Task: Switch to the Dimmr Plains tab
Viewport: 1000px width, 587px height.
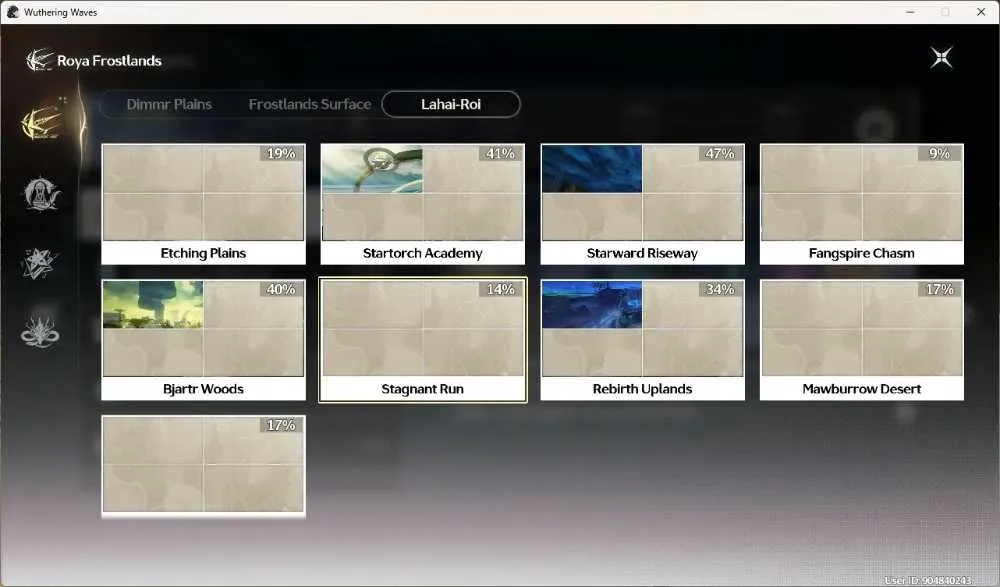Action: (x=169, y=105)
